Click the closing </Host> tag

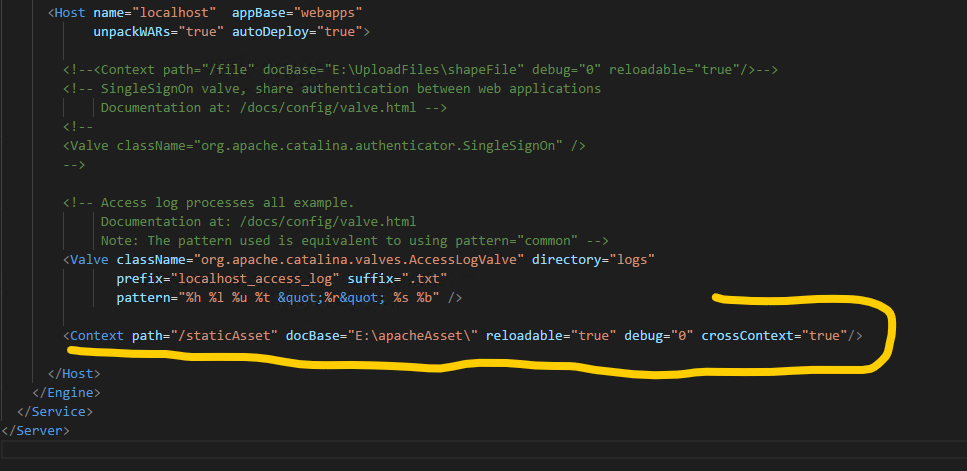click(74, 374)
